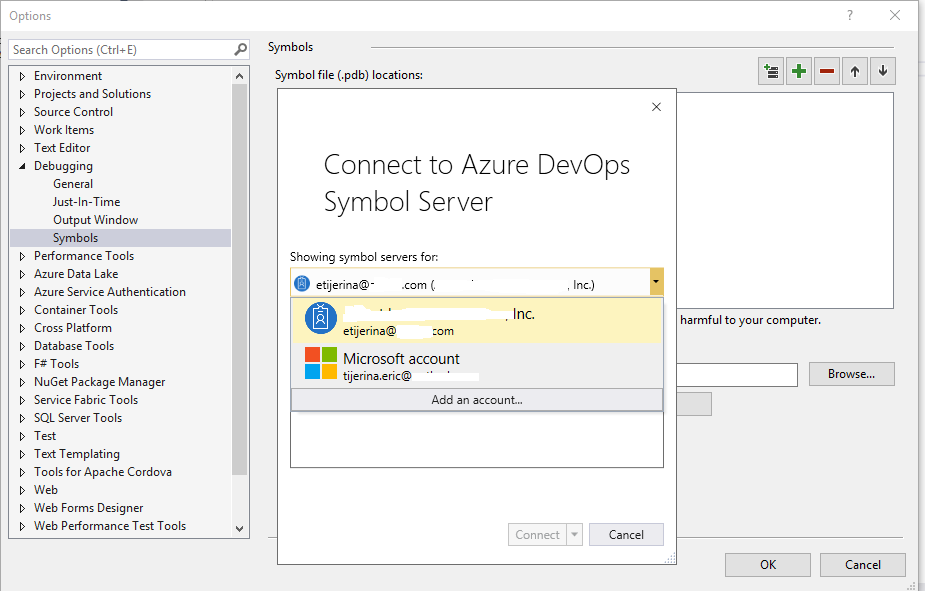Expand the NuGet Package Manager node

coord(22,382)
